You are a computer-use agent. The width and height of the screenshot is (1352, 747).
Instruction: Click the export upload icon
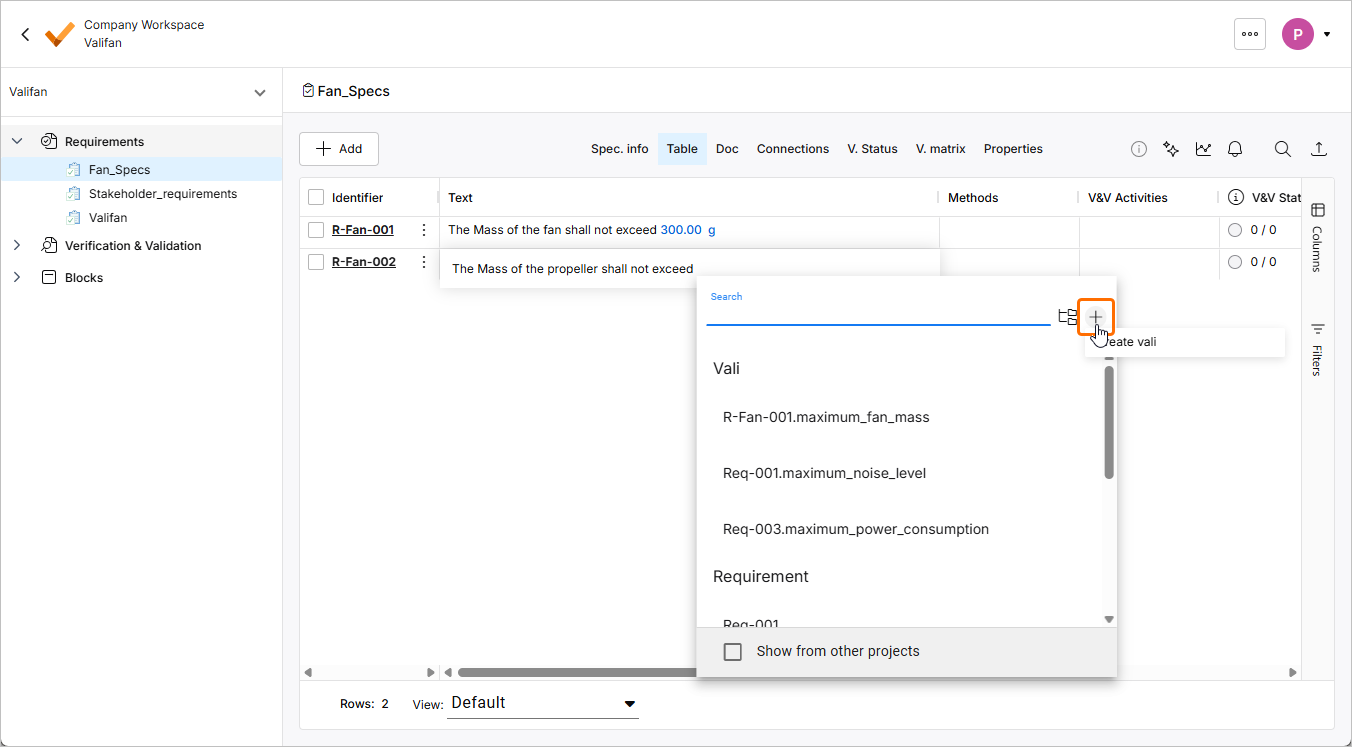[x=1319, y=149]
